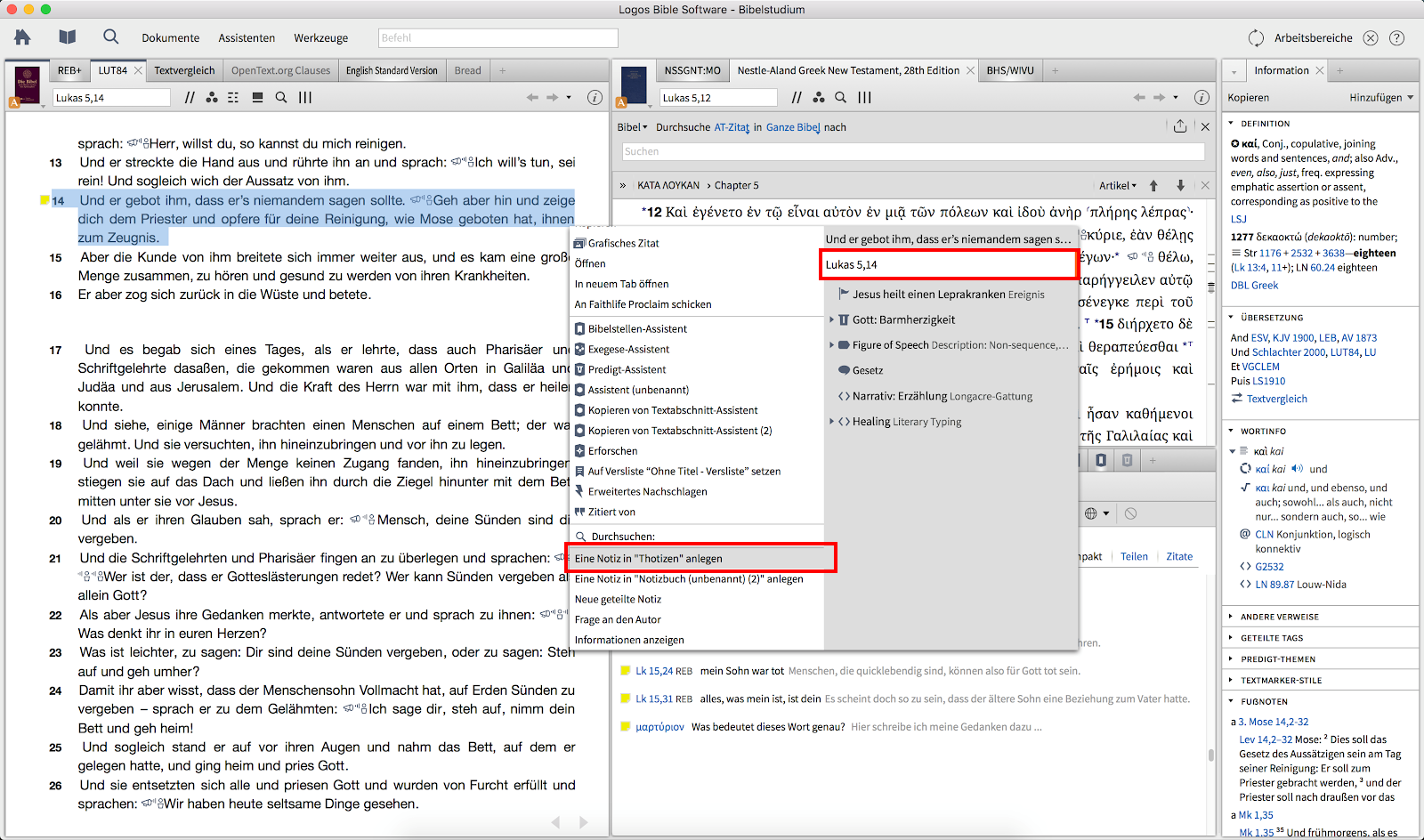
Task: Open the Dokumente menu
Action: coord(171,37)
